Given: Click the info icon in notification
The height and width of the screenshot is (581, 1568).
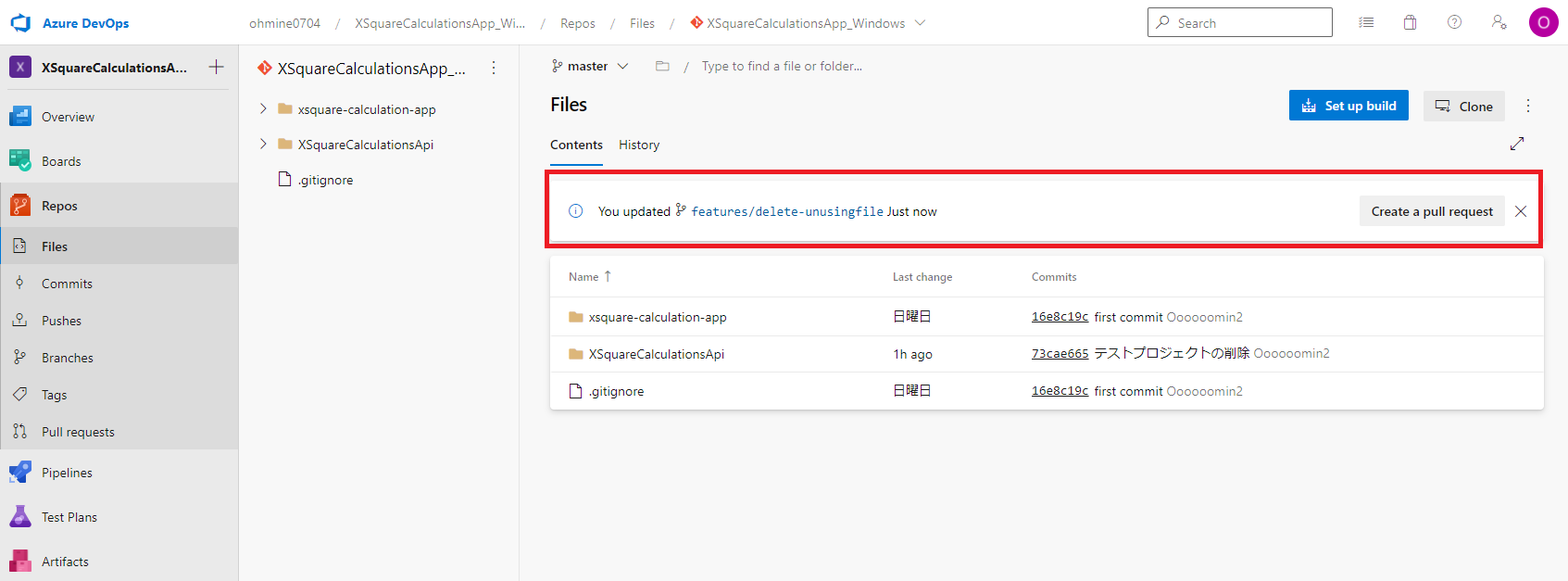Looking at the screenshot, I should 575,211.
